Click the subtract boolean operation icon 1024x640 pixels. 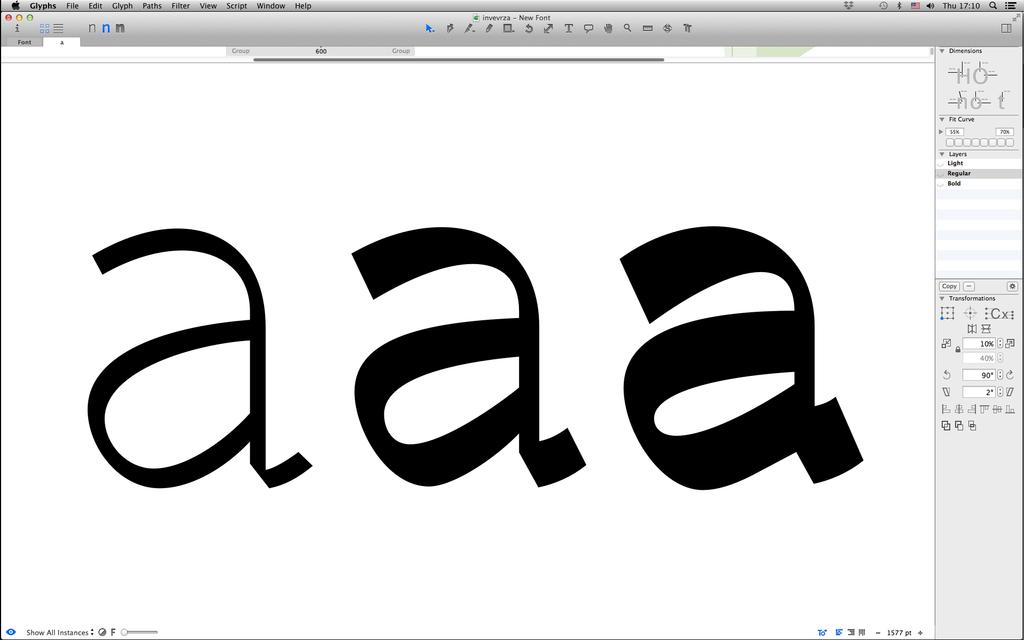click(959, 426)
